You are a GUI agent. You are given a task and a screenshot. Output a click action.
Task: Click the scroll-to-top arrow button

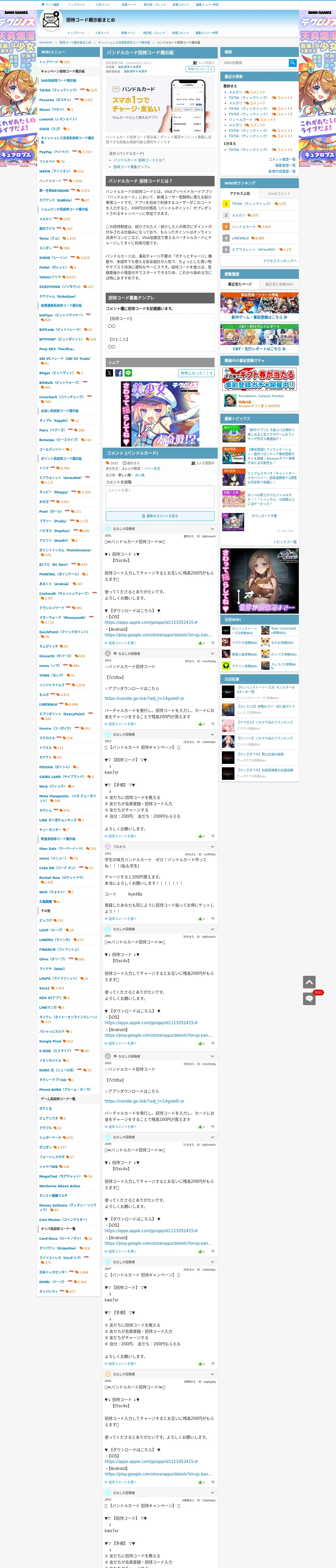[x=309, y=982]
